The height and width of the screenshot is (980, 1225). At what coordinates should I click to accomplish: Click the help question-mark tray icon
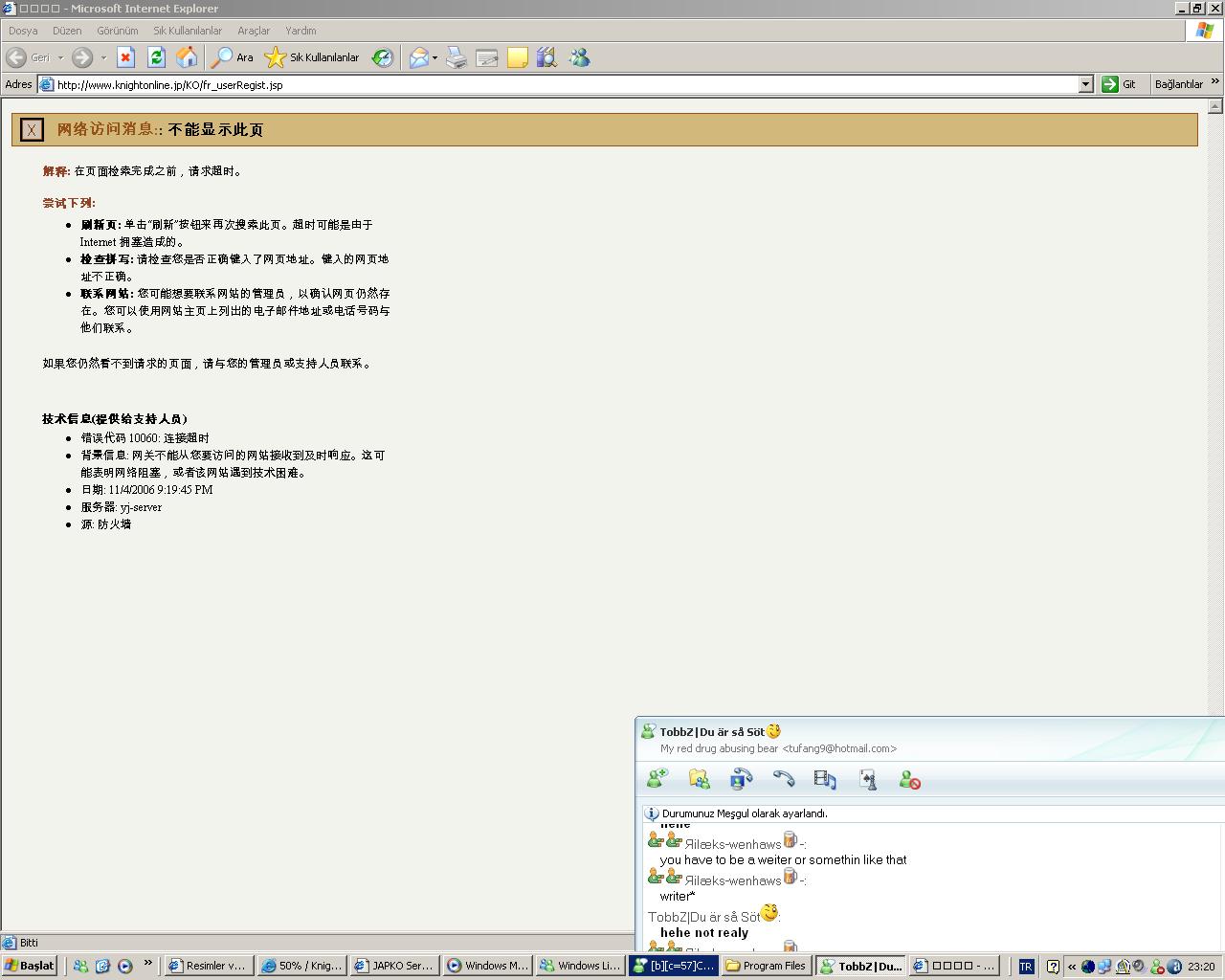1053,967
